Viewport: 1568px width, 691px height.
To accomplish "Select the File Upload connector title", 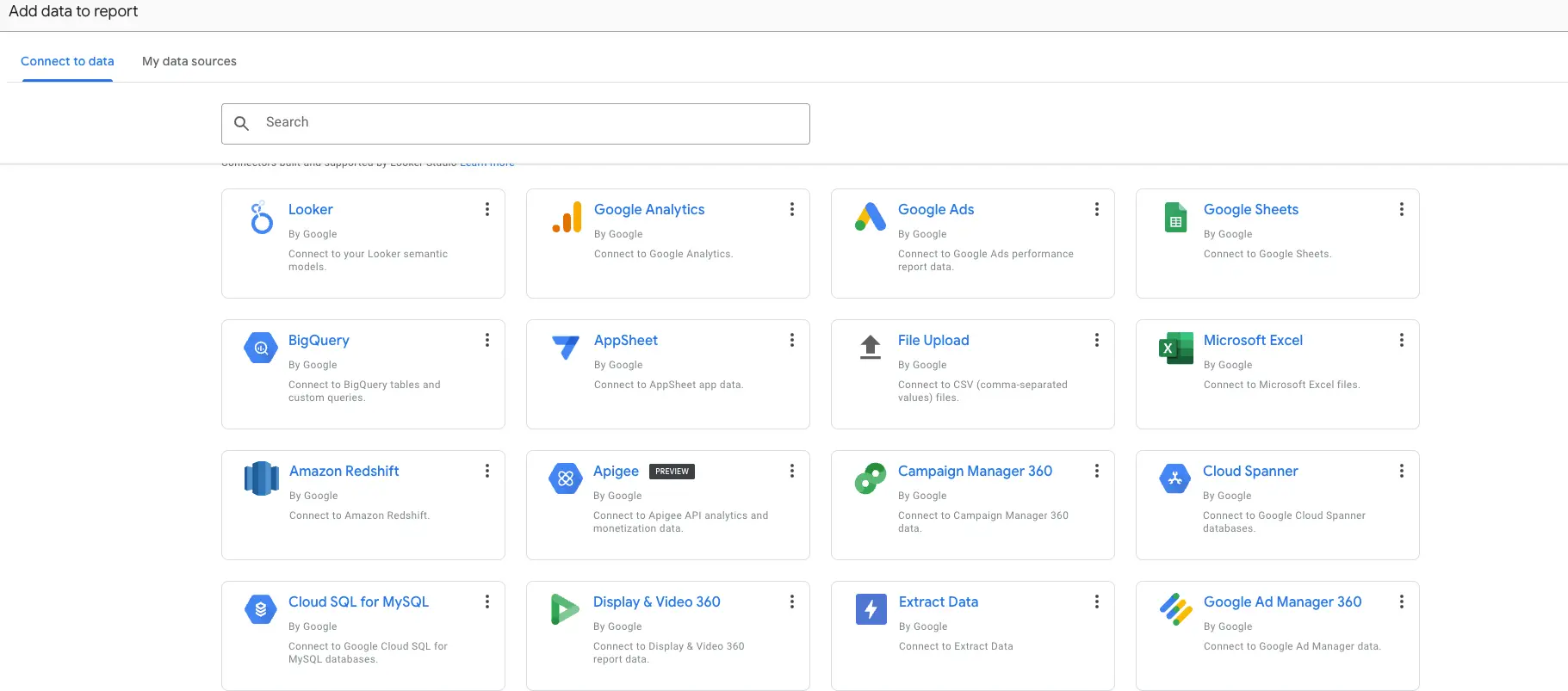I will point(933,340).
